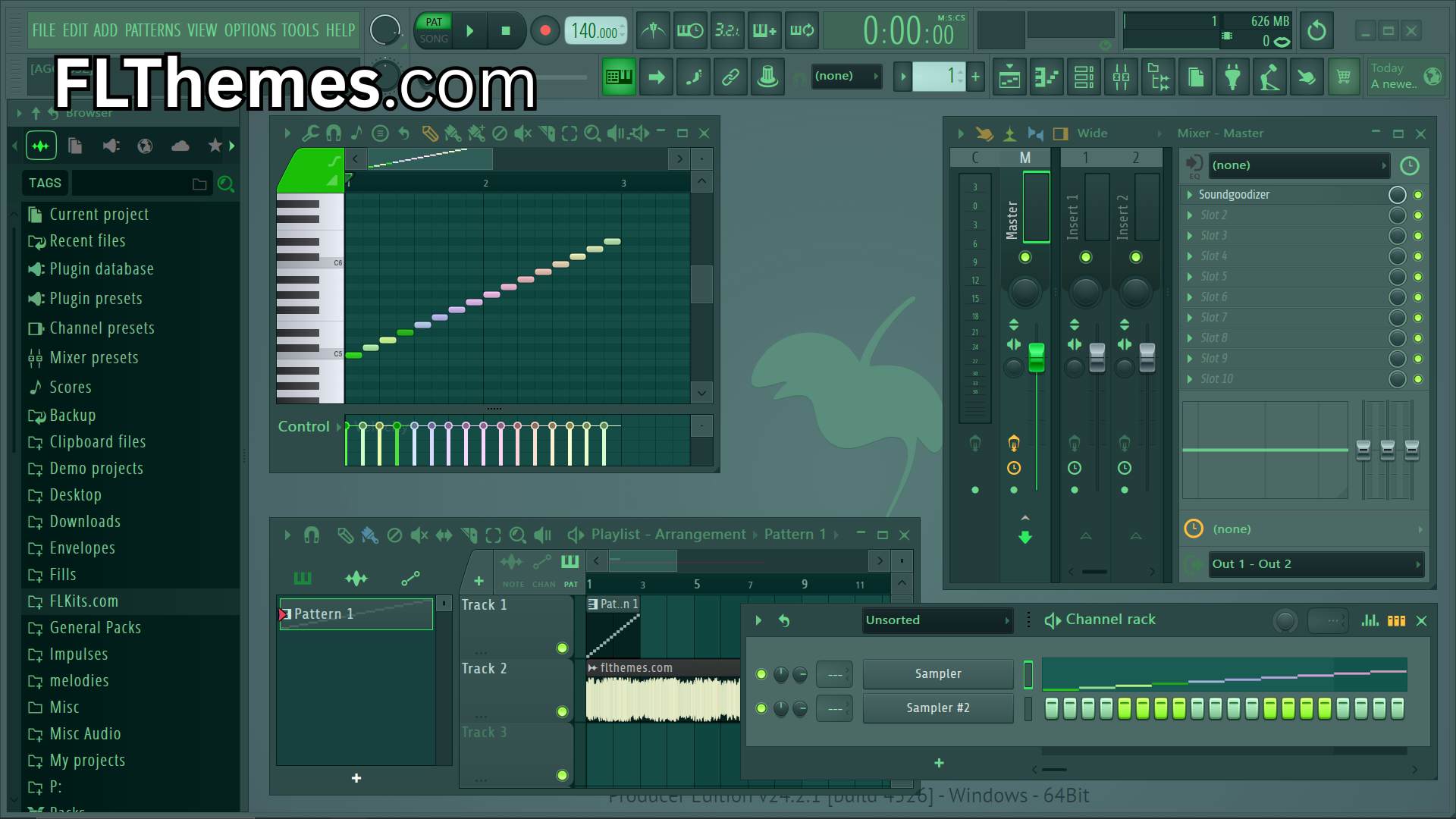Open the PATTERNS menu

click(153, 30)
